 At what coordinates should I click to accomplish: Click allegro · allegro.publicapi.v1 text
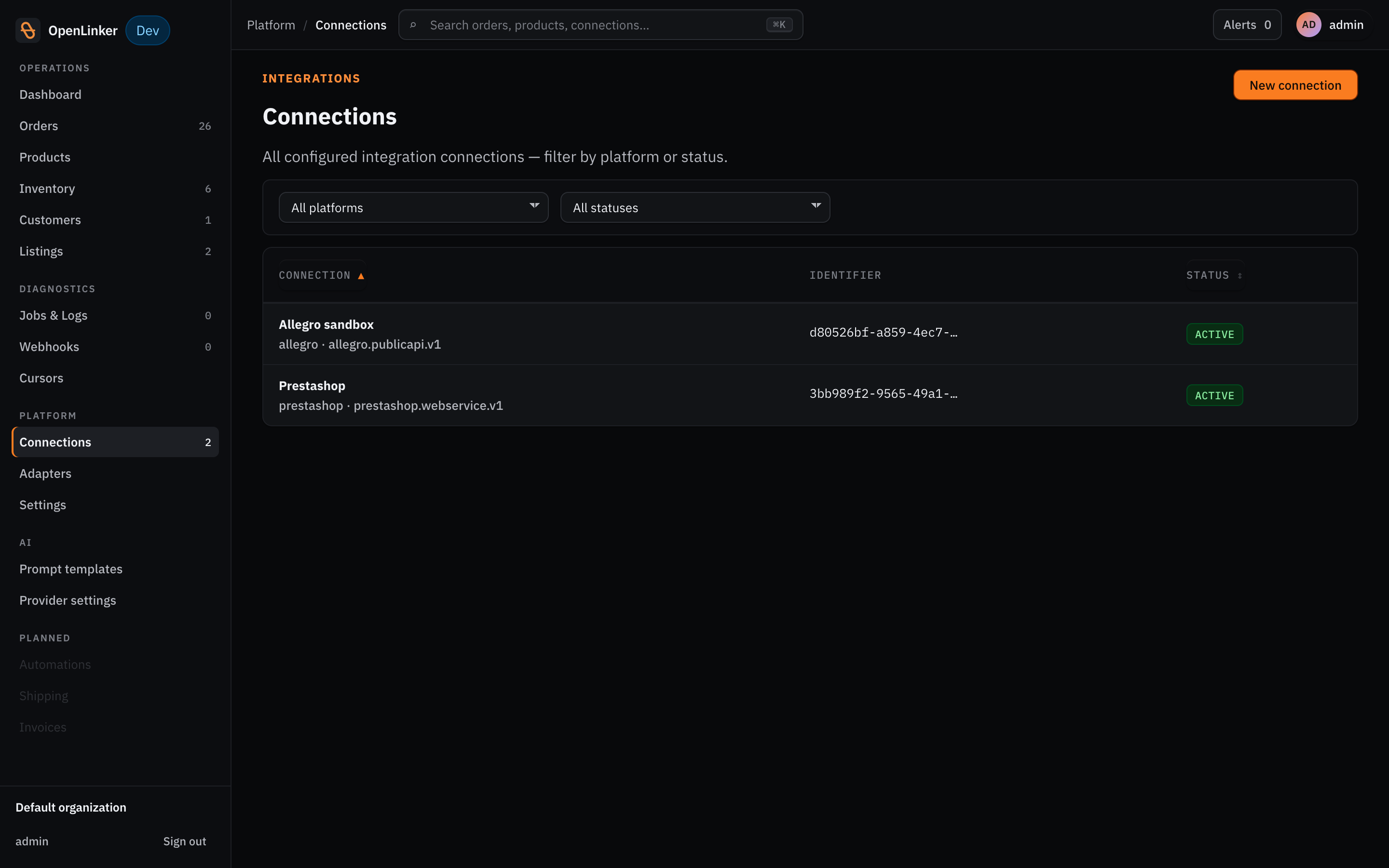360,344
